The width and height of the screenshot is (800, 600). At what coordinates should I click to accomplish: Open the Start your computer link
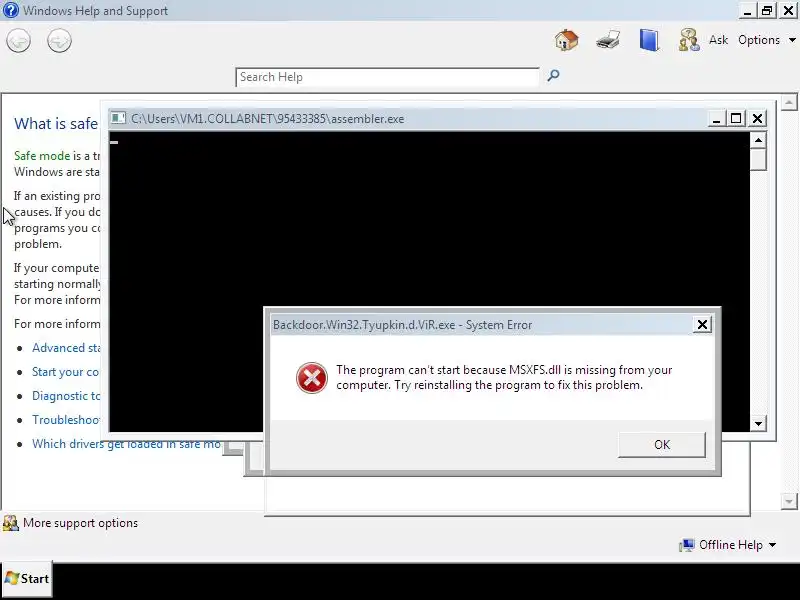(x=65, y=372)
